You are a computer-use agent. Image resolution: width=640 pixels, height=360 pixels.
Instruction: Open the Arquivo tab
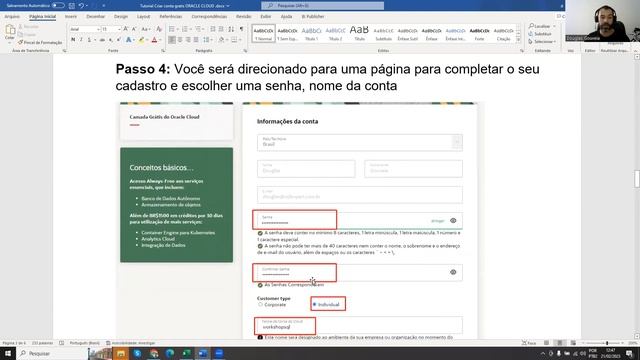tap(12, 17)
